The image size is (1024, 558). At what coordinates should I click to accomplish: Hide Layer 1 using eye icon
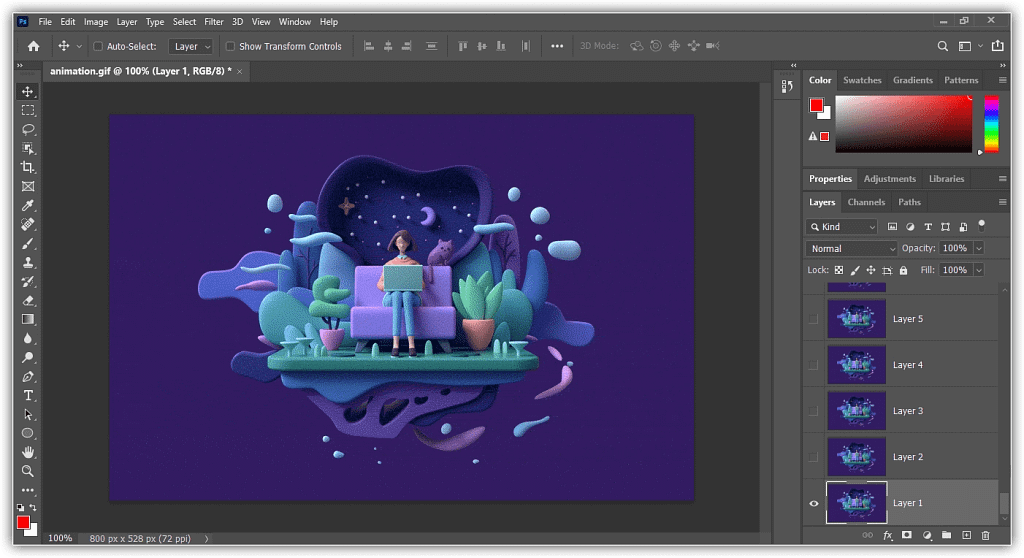tap(813, 503)
